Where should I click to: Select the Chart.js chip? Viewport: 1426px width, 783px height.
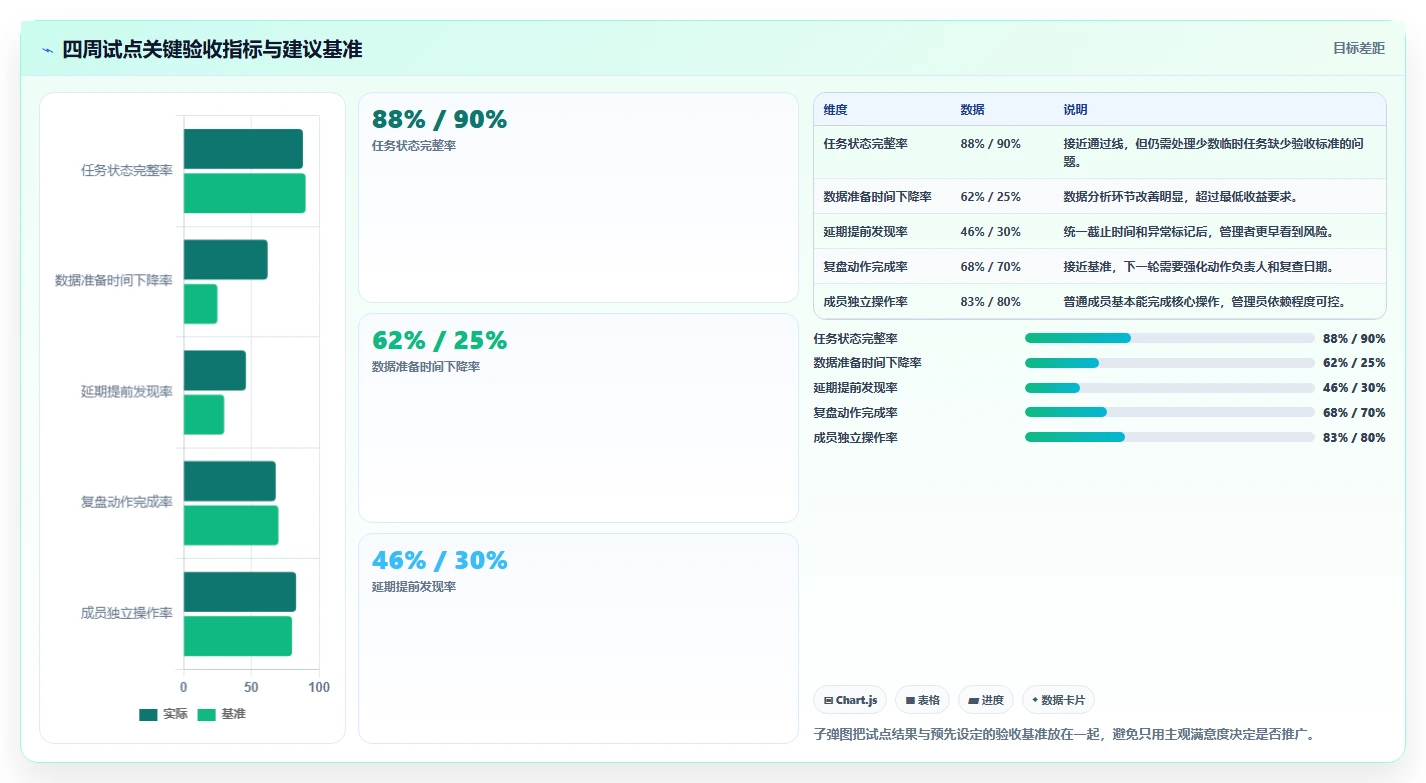pyautogui.click(x=850, y=700)
